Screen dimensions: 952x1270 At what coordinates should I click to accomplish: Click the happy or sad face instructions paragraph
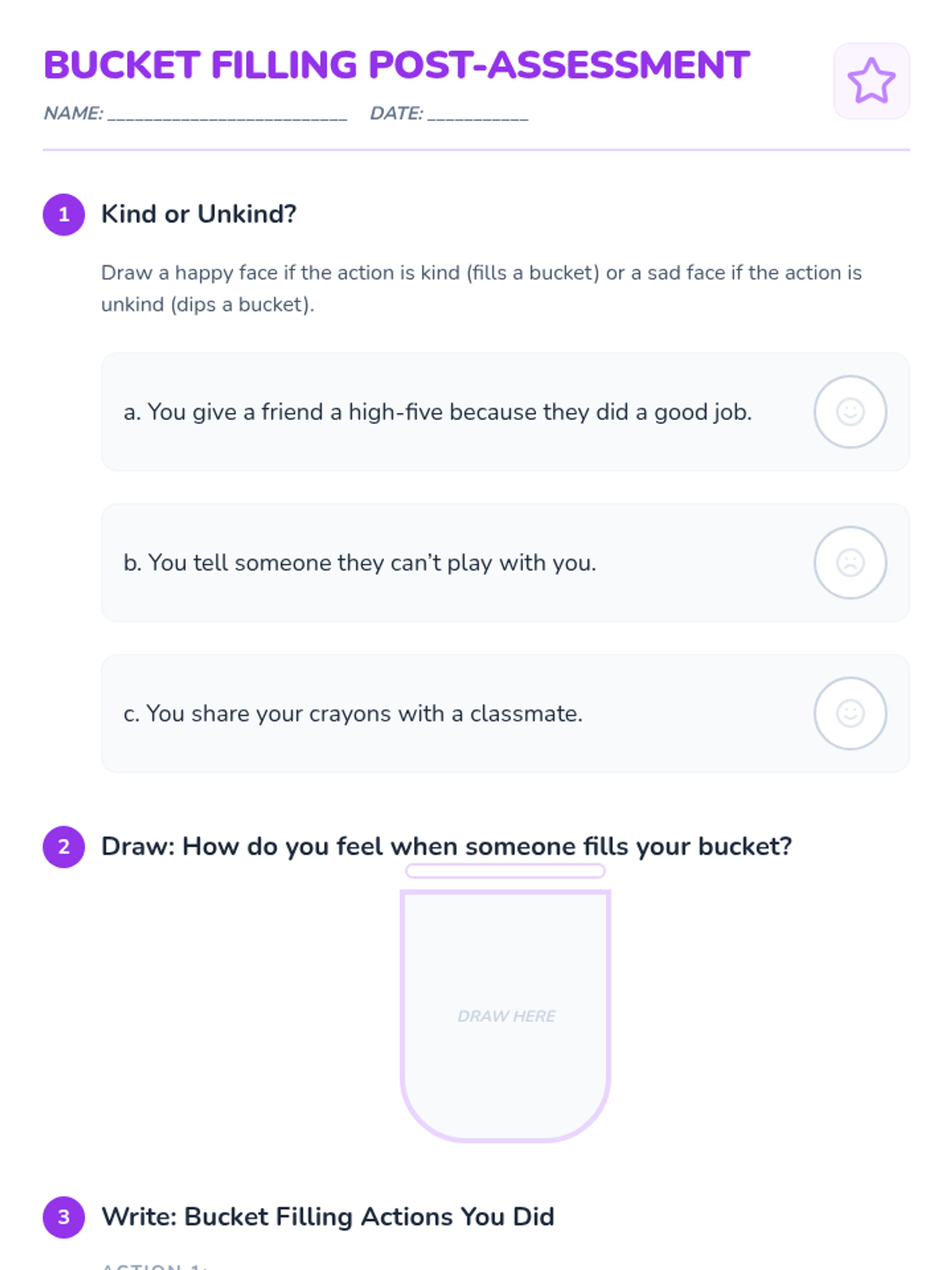pyautogui.click(x=481, y=288)
